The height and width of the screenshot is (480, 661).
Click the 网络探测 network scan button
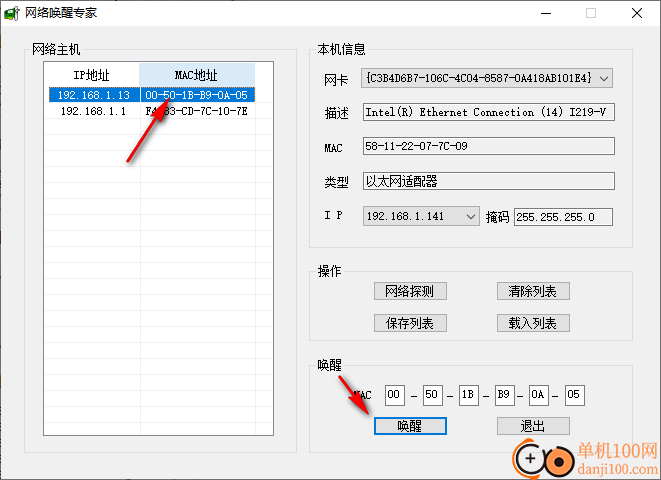click(410, 291)
